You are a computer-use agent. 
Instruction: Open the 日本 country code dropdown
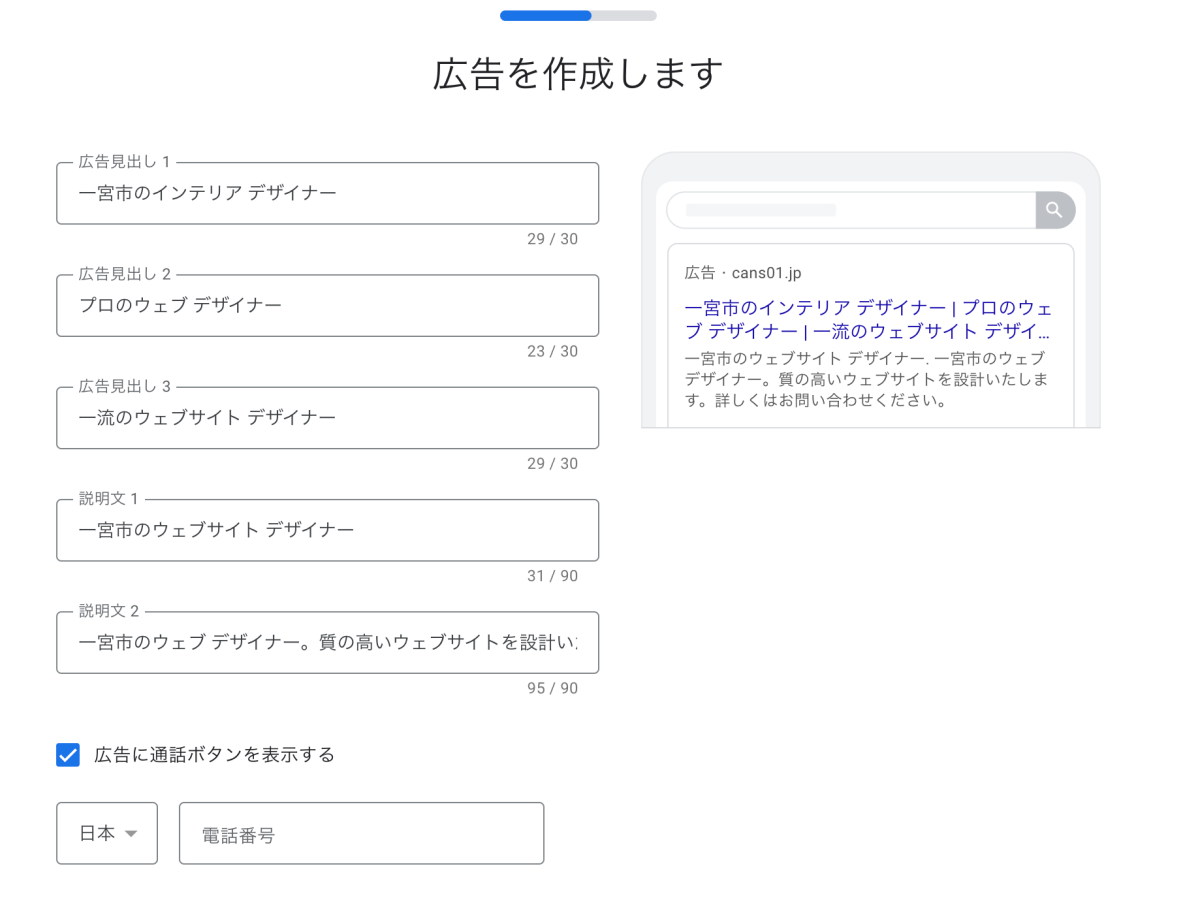coord(107,833)
